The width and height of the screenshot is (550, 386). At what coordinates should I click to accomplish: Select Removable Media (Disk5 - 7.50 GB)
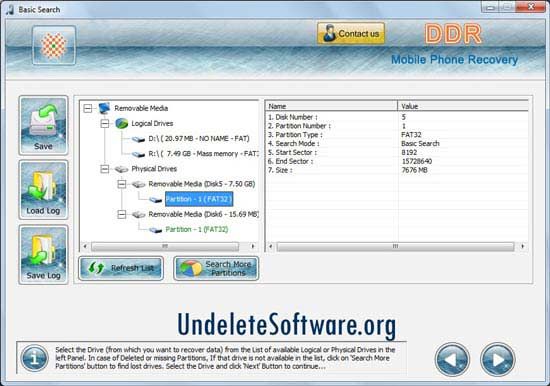pos(202,184)
